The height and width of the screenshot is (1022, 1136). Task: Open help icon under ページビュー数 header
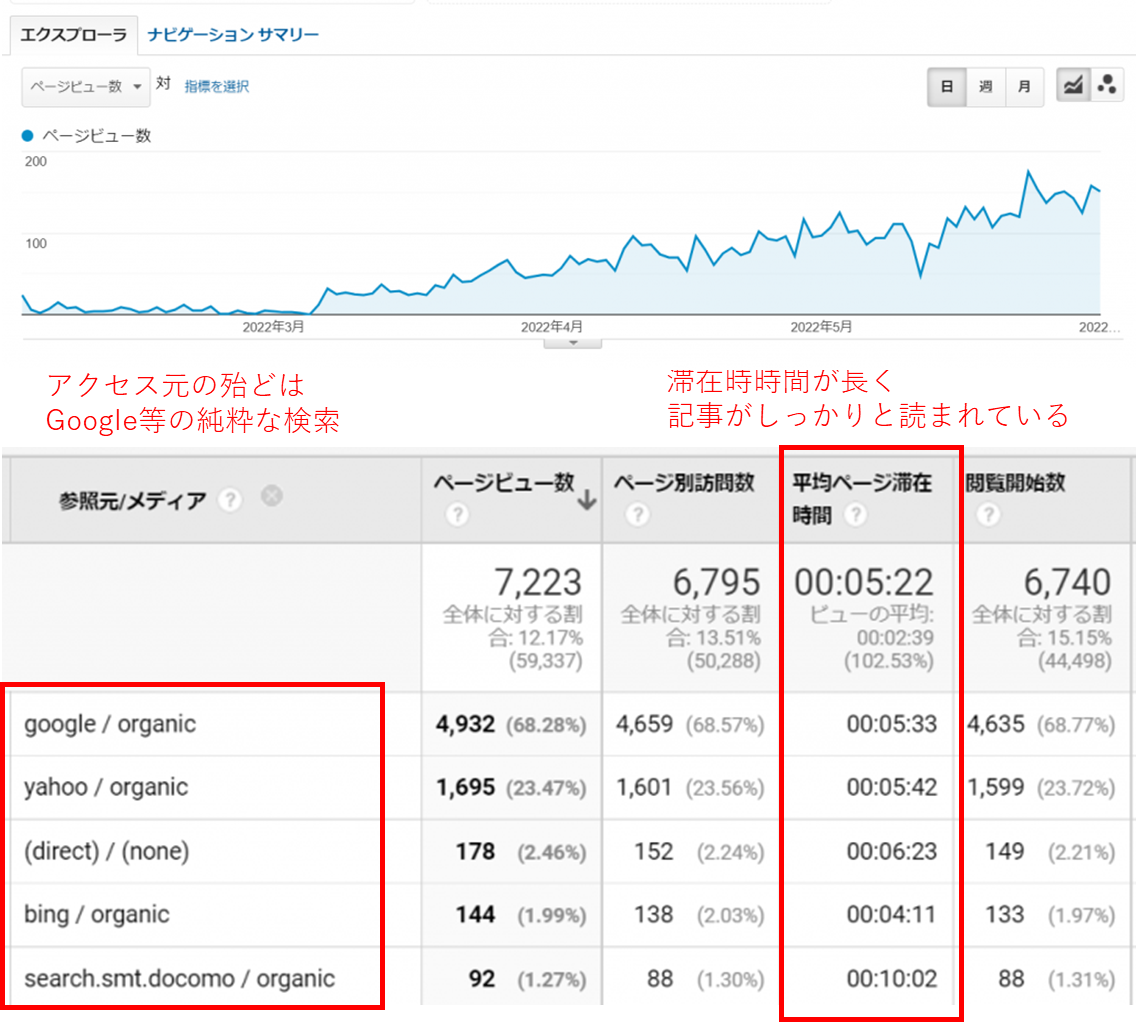click(457, 515)
